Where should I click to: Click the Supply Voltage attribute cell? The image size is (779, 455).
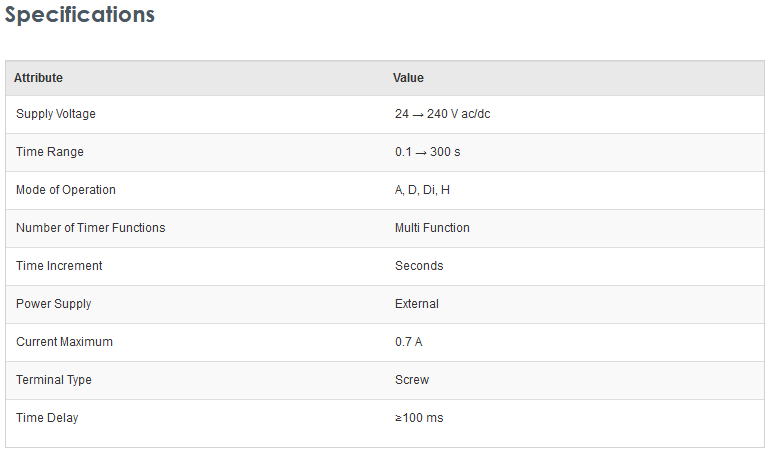(56, 114)
